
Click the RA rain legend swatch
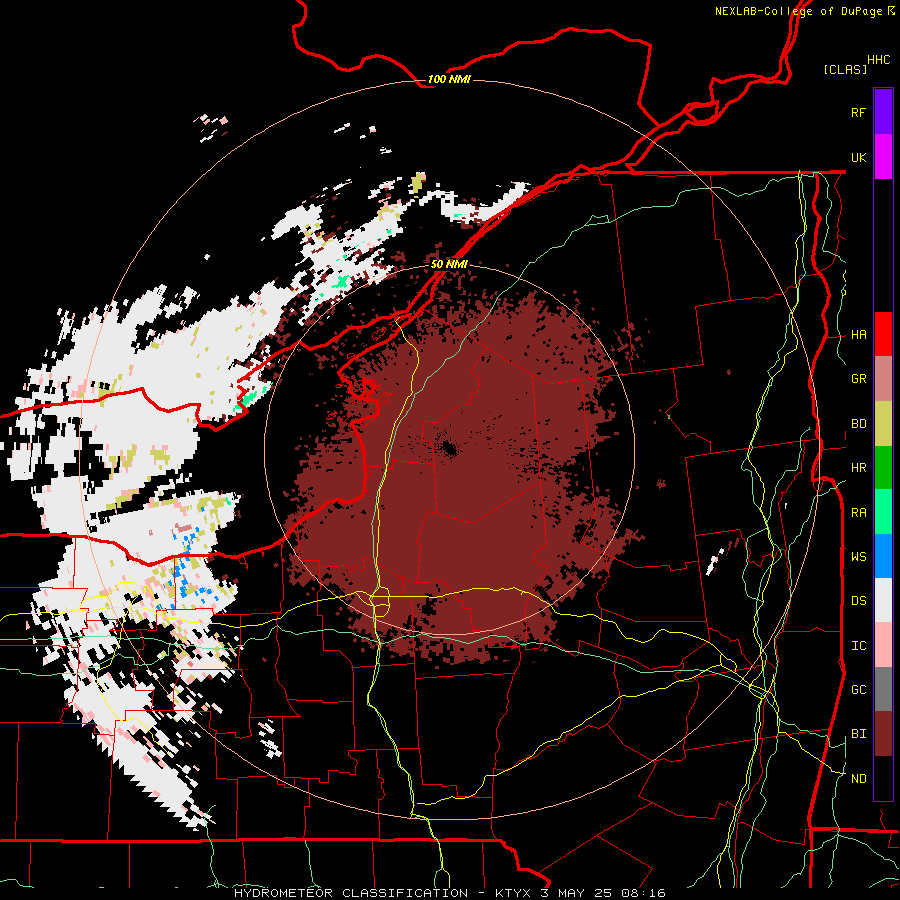(883, 512)
